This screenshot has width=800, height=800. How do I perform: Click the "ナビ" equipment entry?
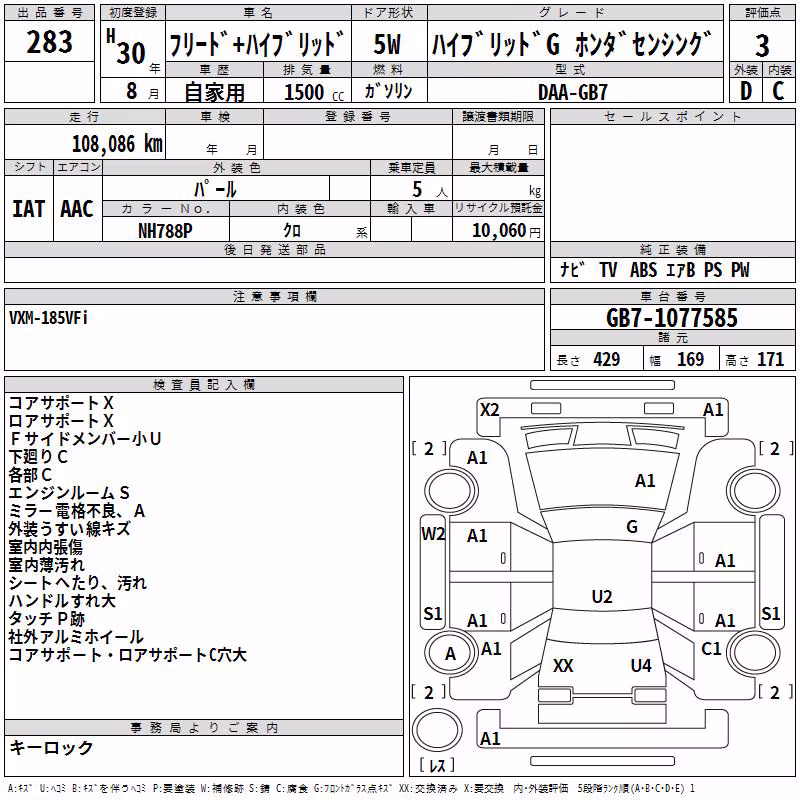tap(571, 269)
